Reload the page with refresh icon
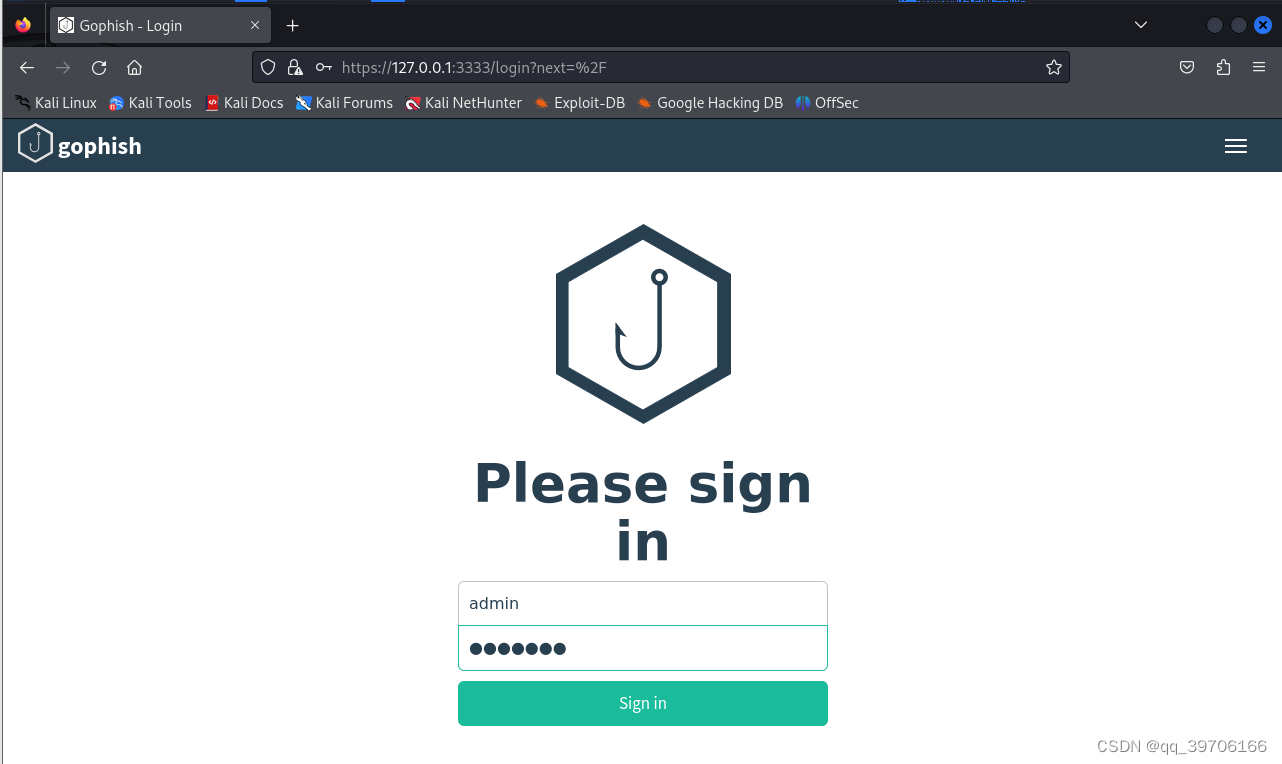This screenshot has height=764, width=1282. click(x=99, y=68)
